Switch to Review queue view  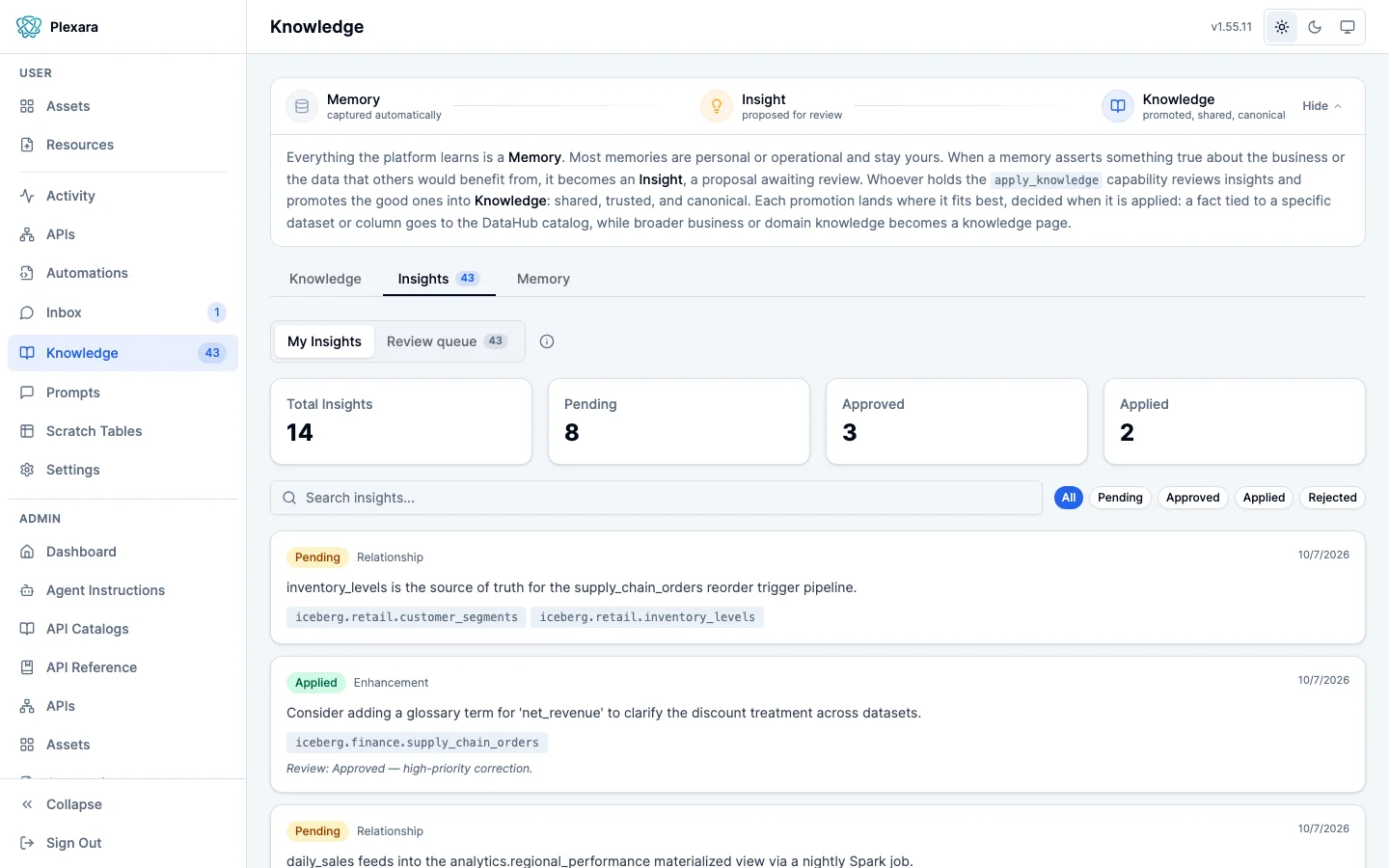[447, 341]
